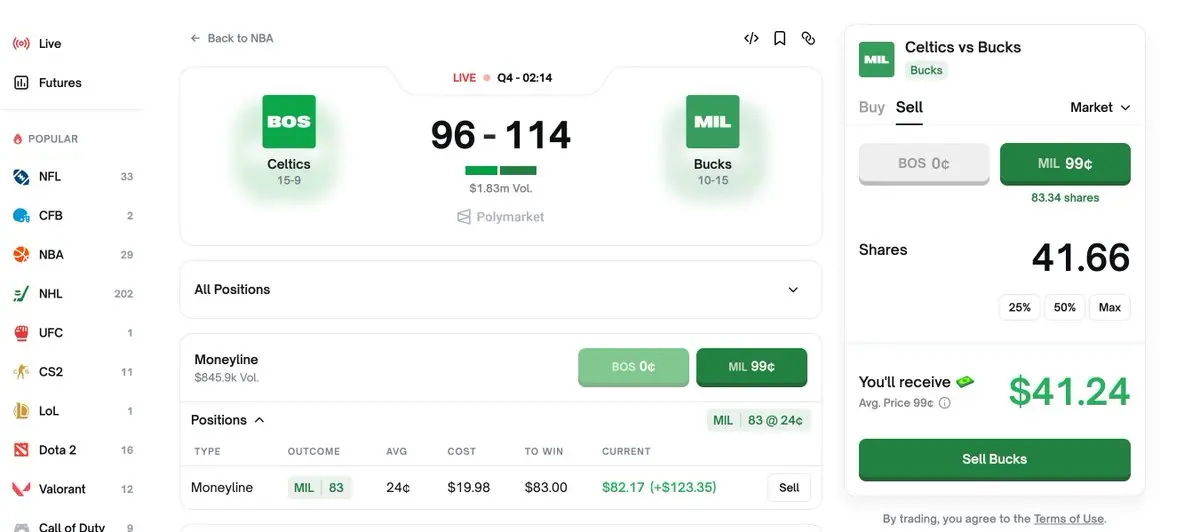This screenshot has height=532, width=1200.
Task: Open the Live section icon
Action: [x=21, y=44]
